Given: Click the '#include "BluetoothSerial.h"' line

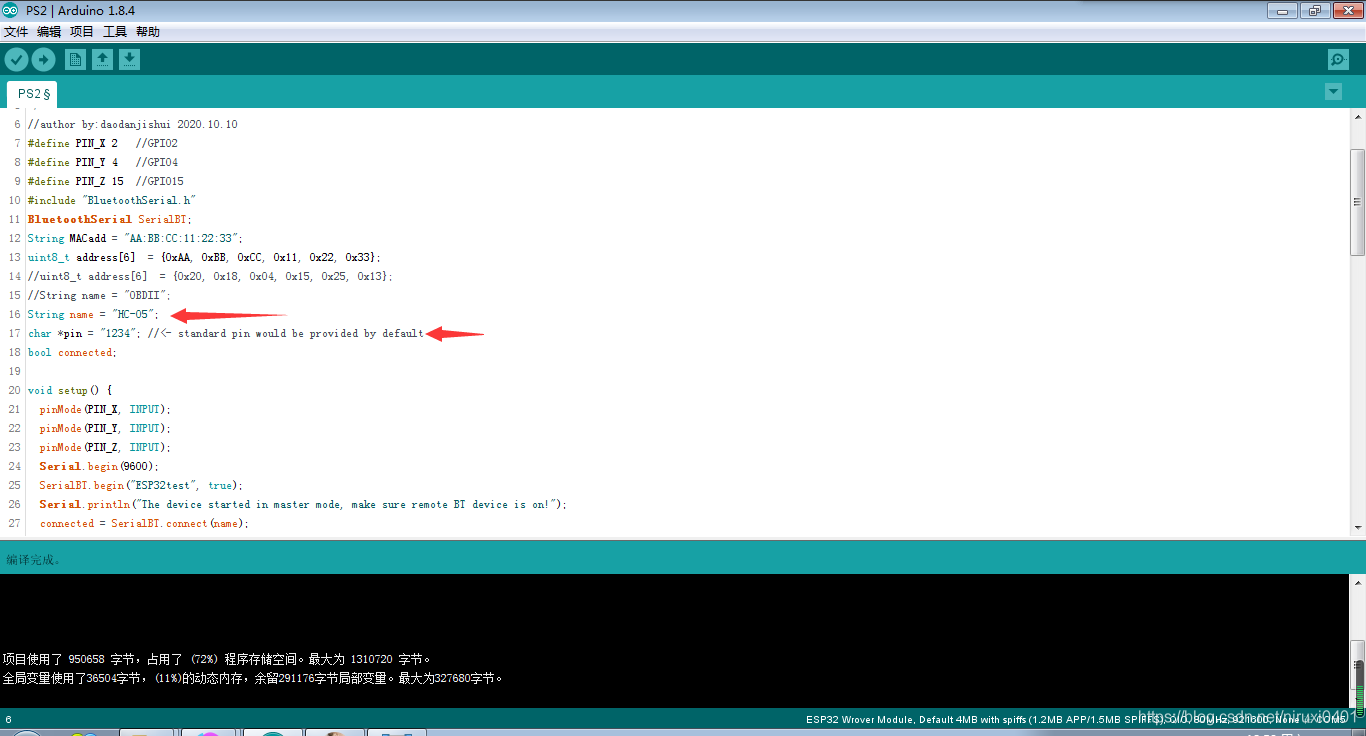Looking at the screenshot, I should point(112,200).
